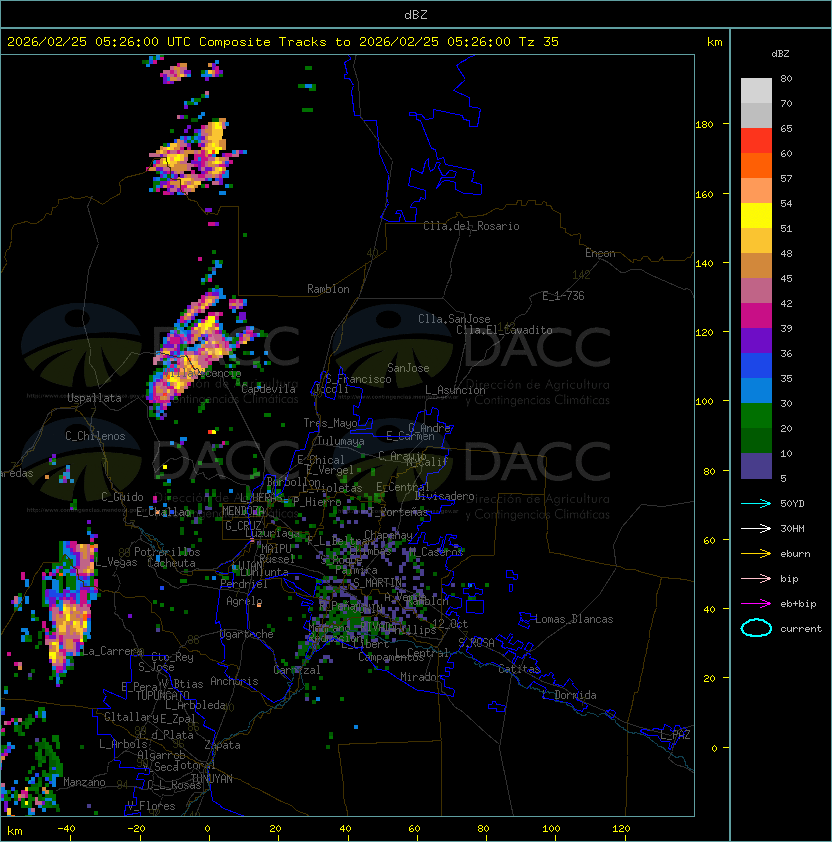This screenshot has height=842, width=832.
Task: Click the 'current' legend label
Action: (801, 629)
